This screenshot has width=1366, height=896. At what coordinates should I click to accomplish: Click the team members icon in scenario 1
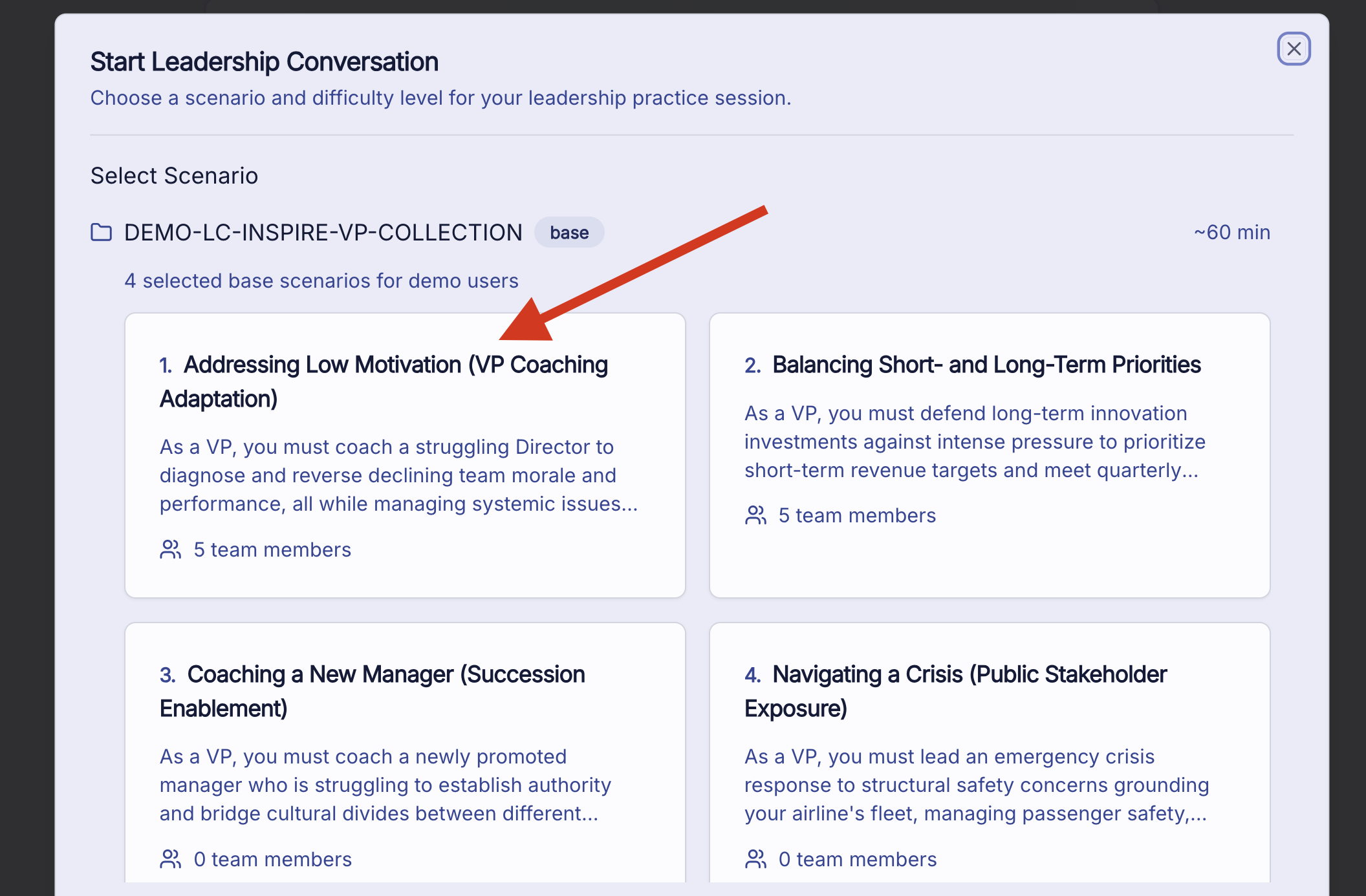tap(170, 549)
